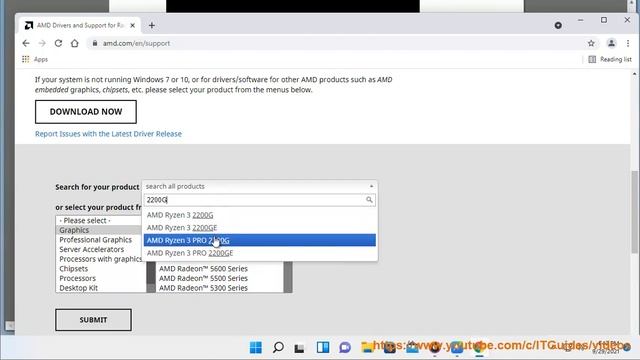Choose AMD Ryzen 3 2200GE result
640x360 pixels.
click(x=260, y=227)
